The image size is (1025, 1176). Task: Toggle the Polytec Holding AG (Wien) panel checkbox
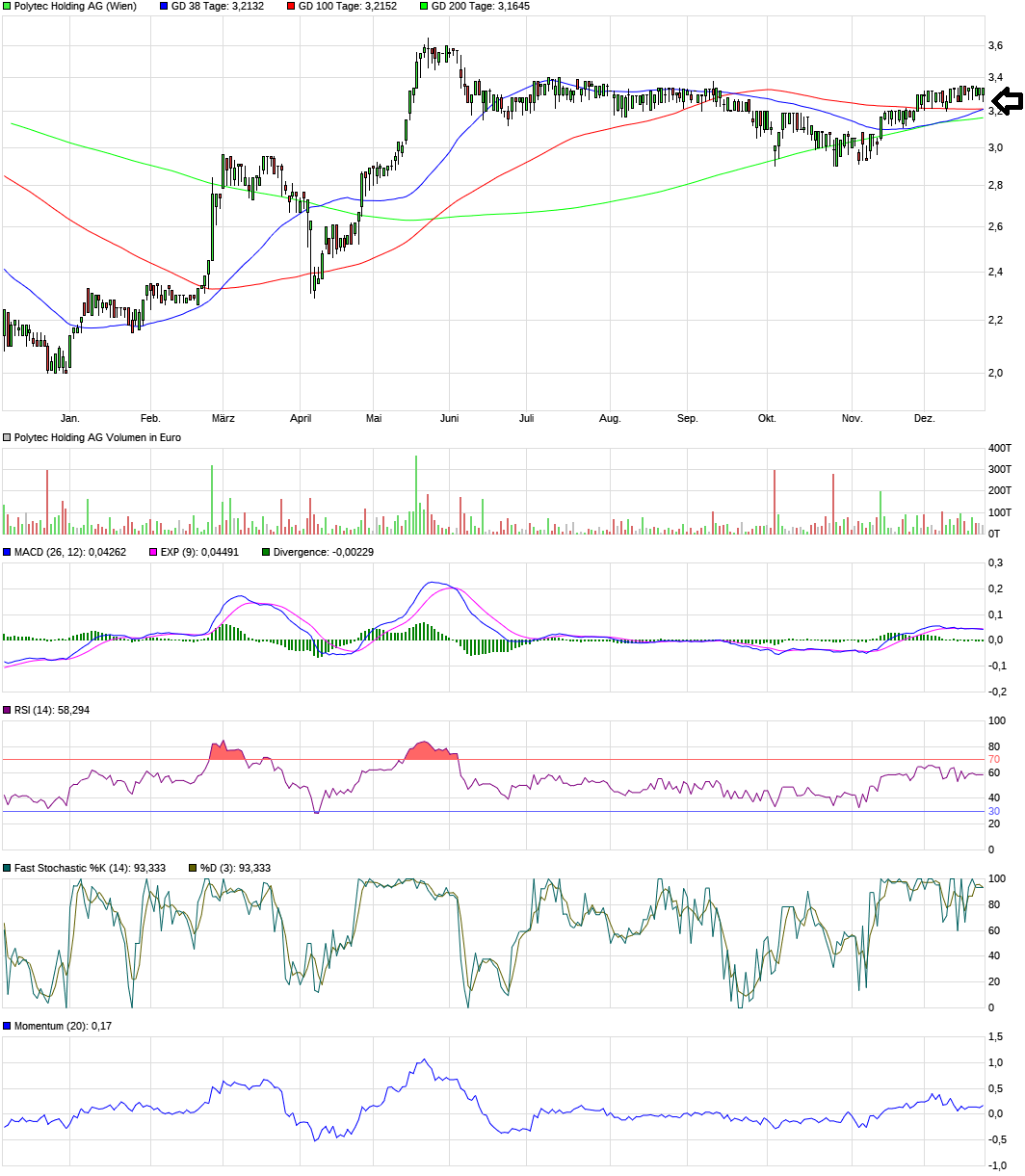point(6,8)
